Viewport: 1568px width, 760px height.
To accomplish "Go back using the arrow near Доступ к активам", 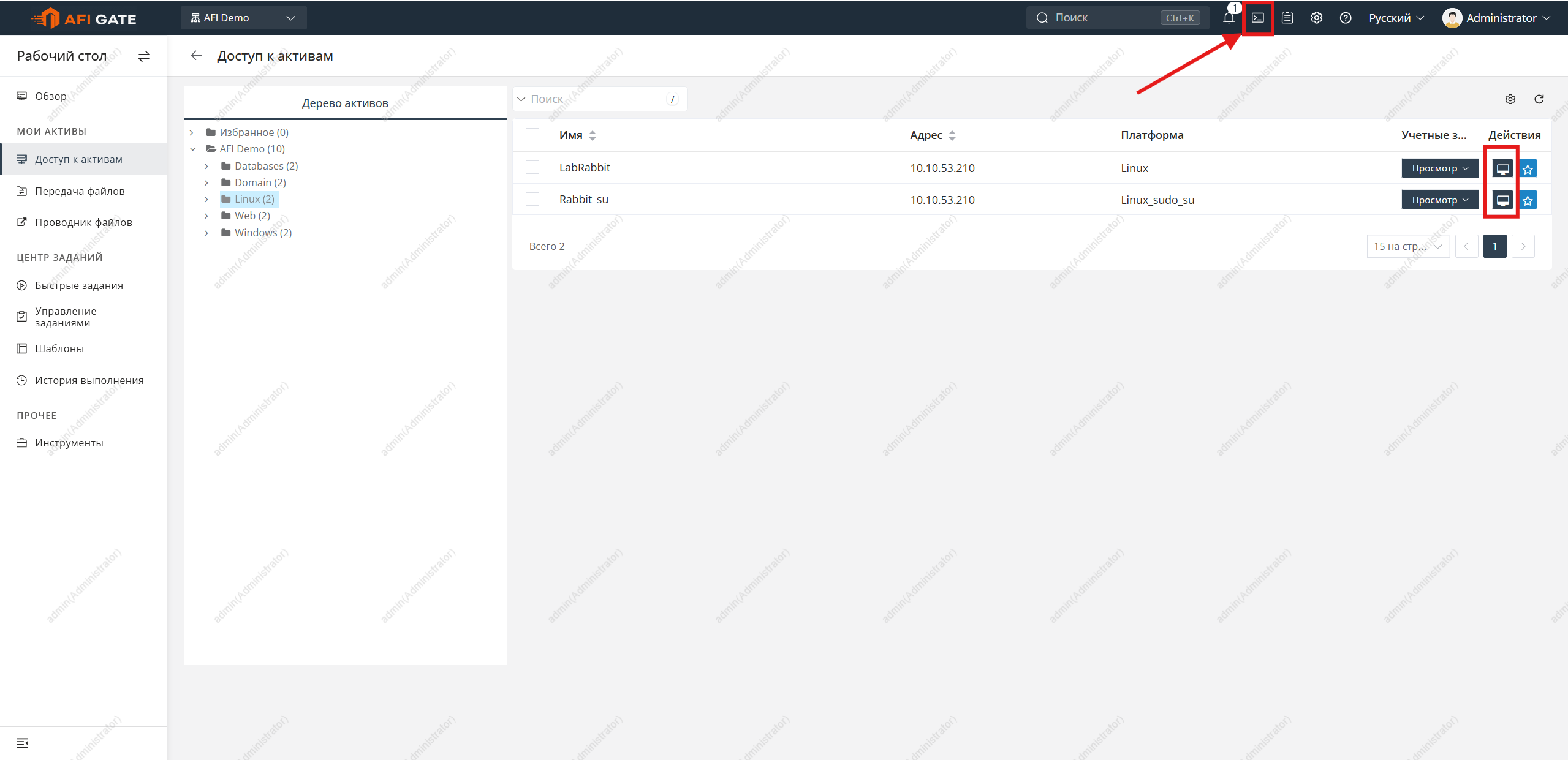I will pos(196,56).
